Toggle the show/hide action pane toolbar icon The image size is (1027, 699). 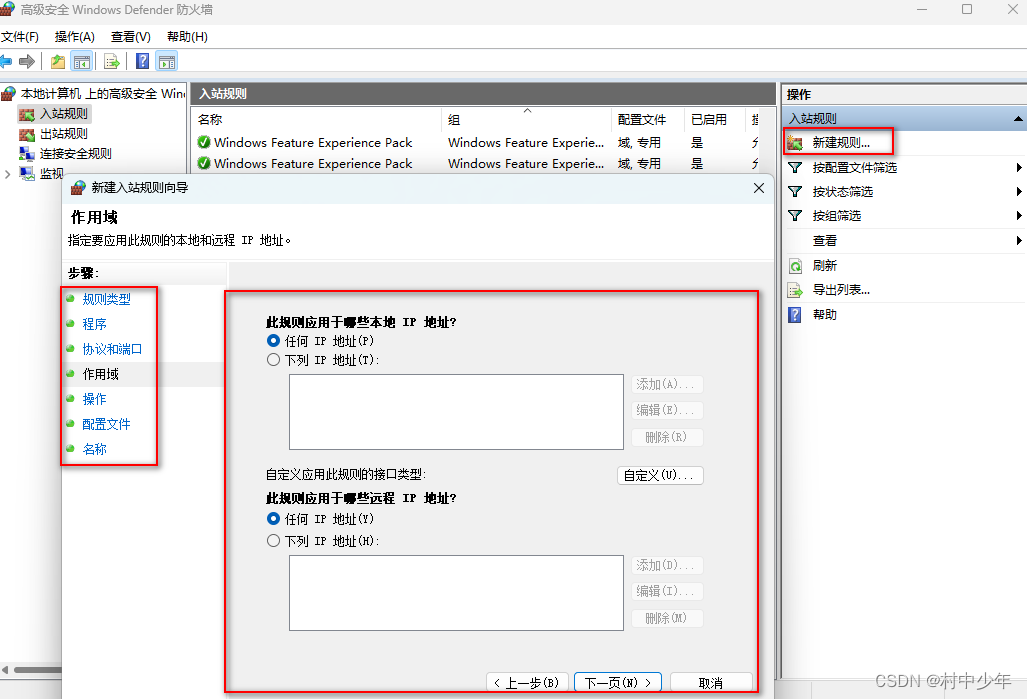(x=167, y=62)
